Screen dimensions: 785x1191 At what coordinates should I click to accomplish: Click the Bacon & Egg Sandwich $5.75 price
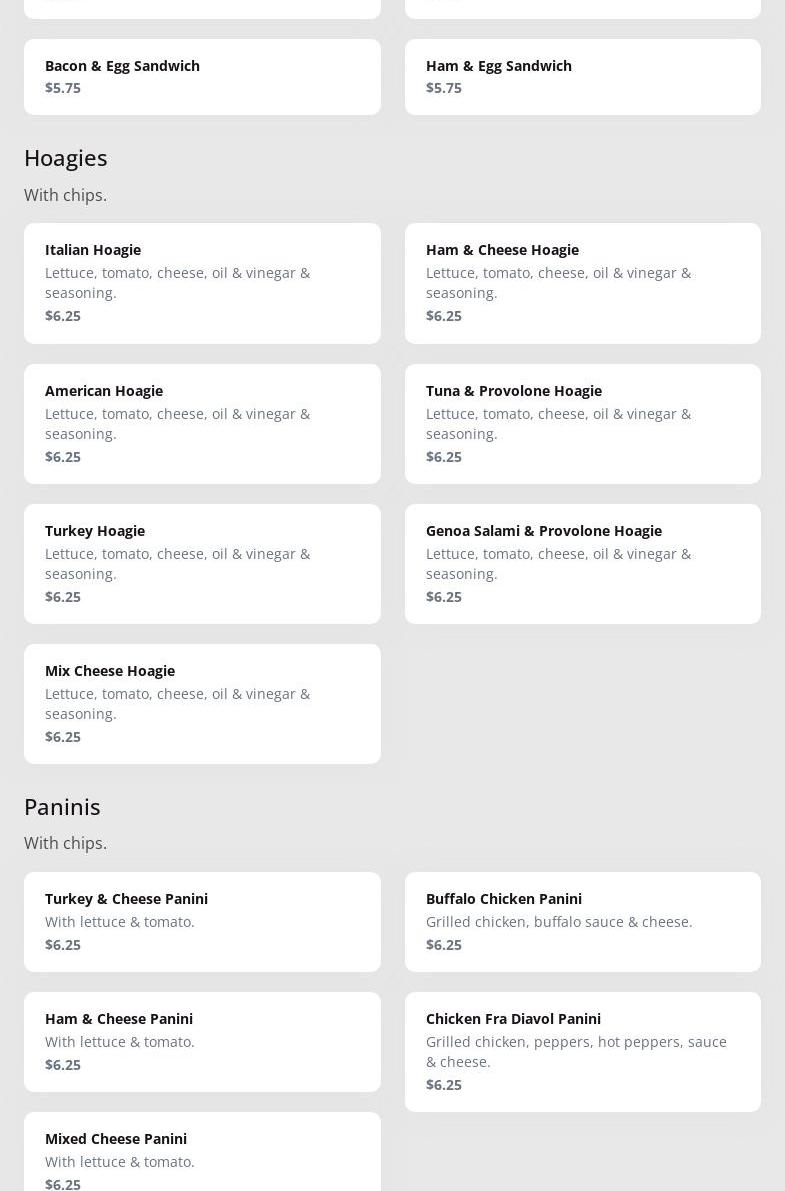[63, 88]
